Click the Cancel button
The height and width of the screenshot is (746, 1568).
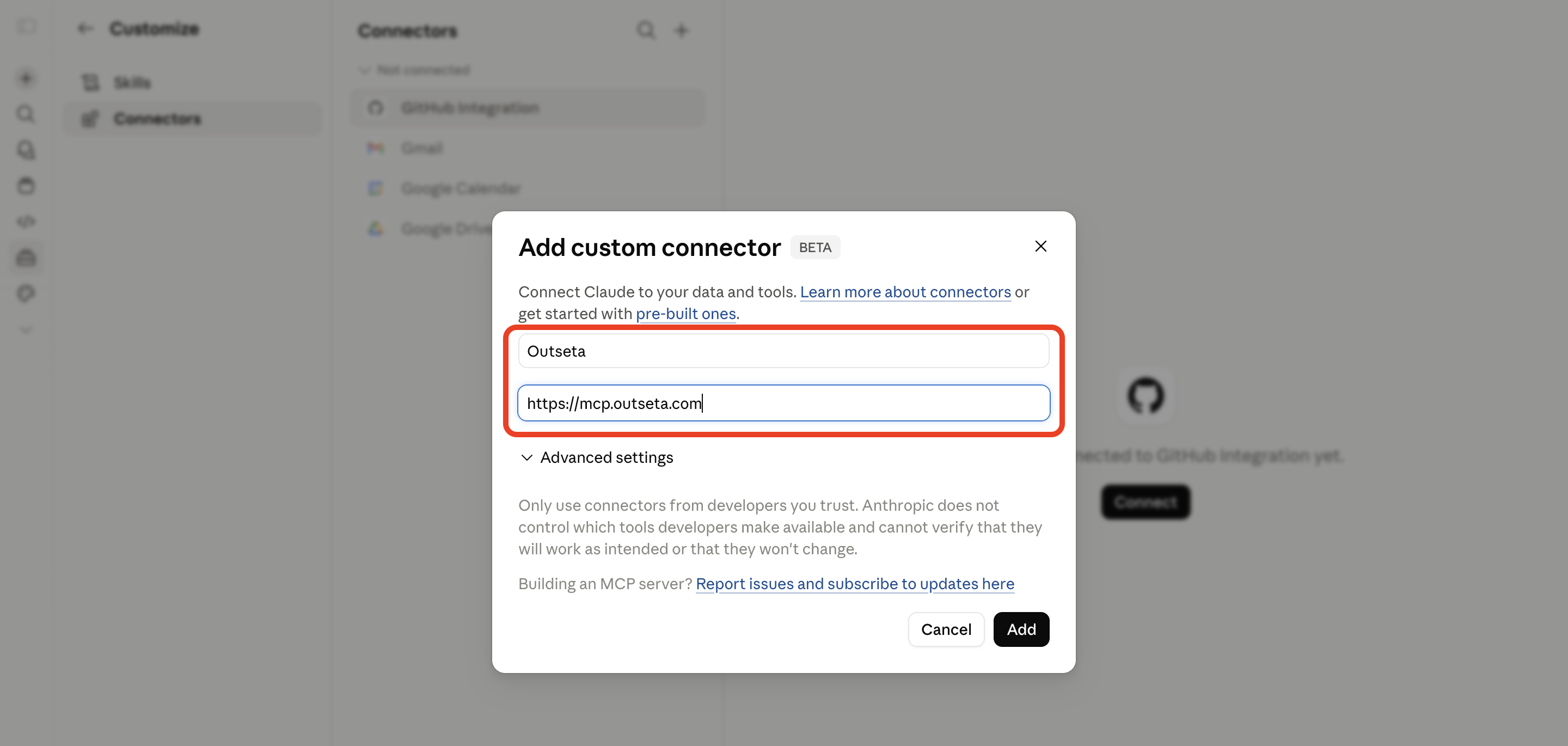tap(946, 629)
